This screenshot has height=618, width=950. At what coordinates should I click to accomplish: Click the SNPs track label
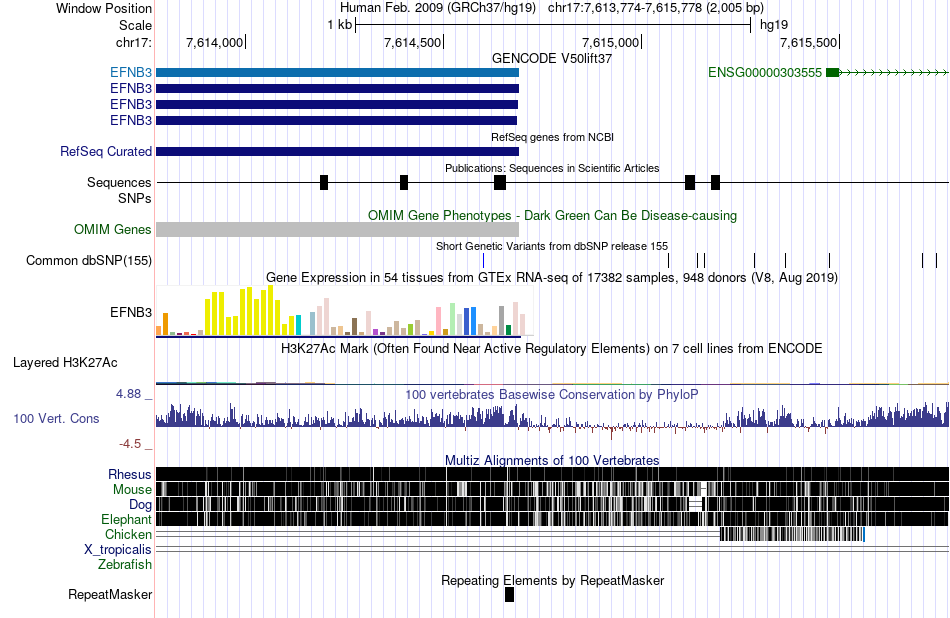click(x=135, y=199)
